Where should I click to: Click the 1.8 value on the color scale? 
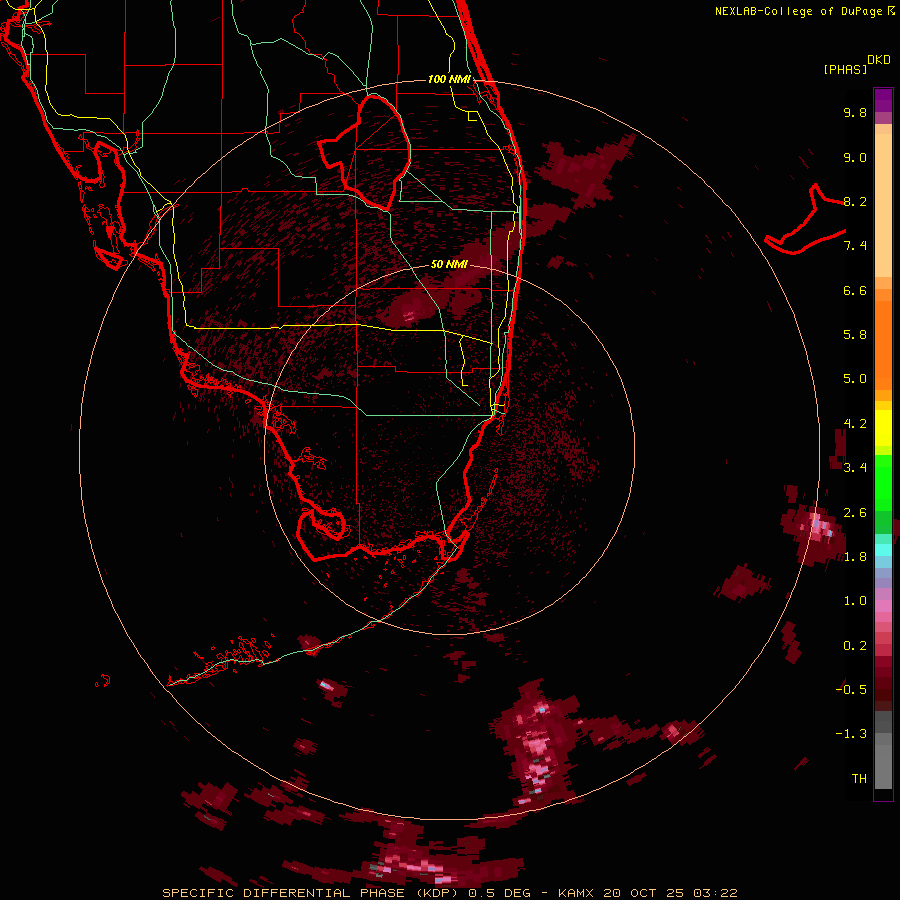[855, 557]
